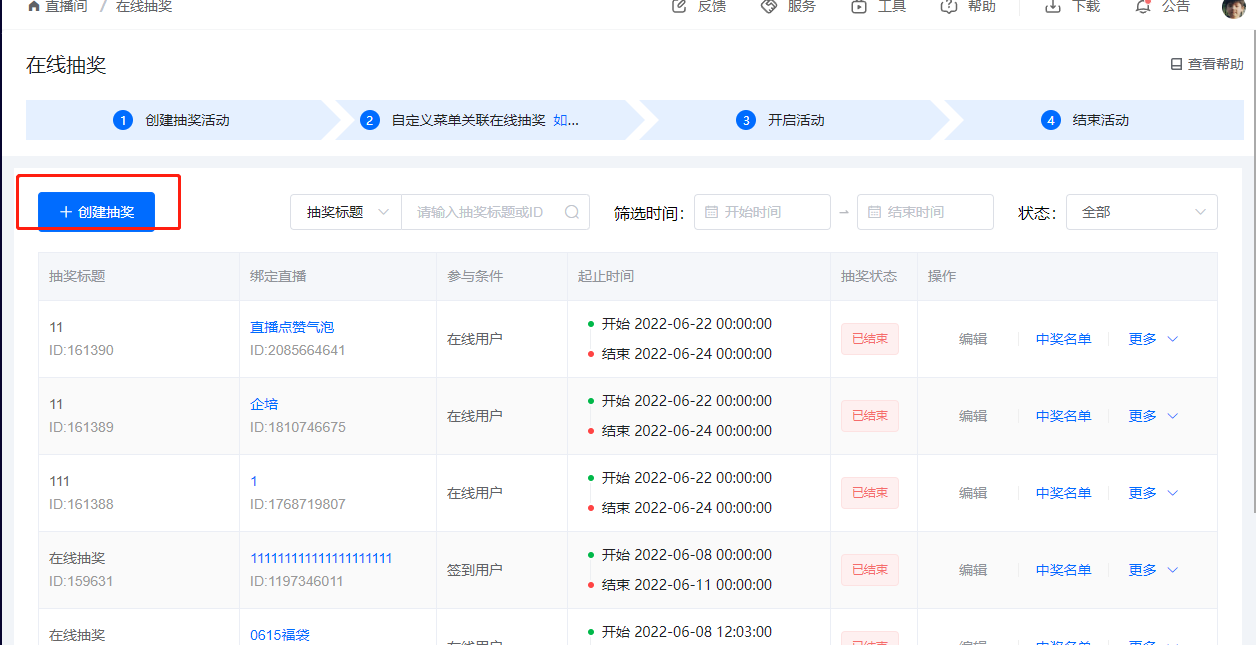Click the ID:2085664641 text

[x=298, y=350]
